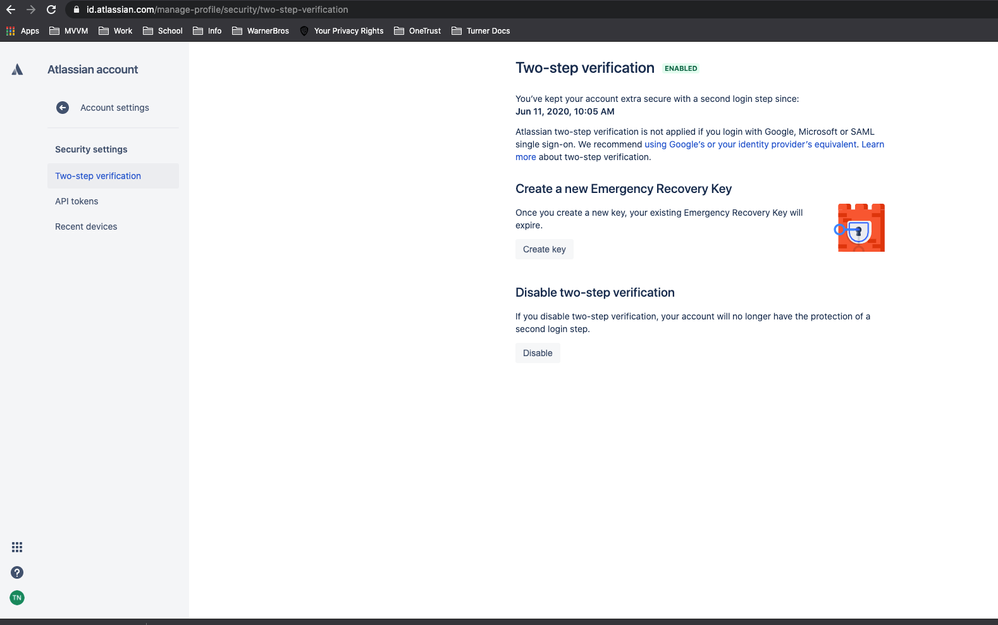Click the back arrow beside Account settings
The image size is (998, 625).
pos(62,108)
